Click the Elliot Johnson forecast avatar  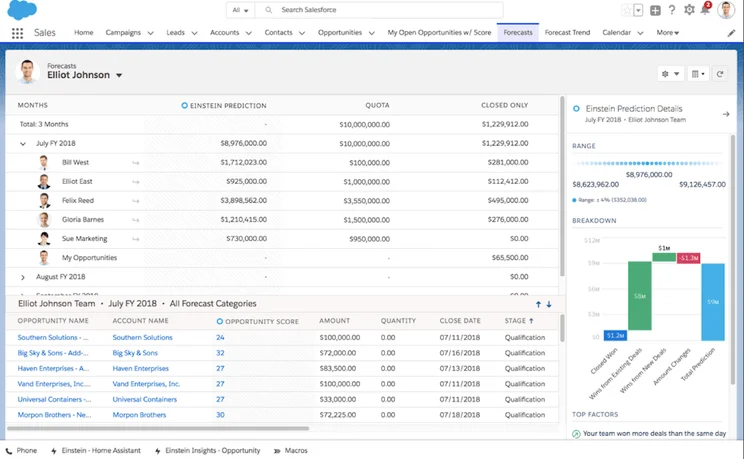(27, 72)
